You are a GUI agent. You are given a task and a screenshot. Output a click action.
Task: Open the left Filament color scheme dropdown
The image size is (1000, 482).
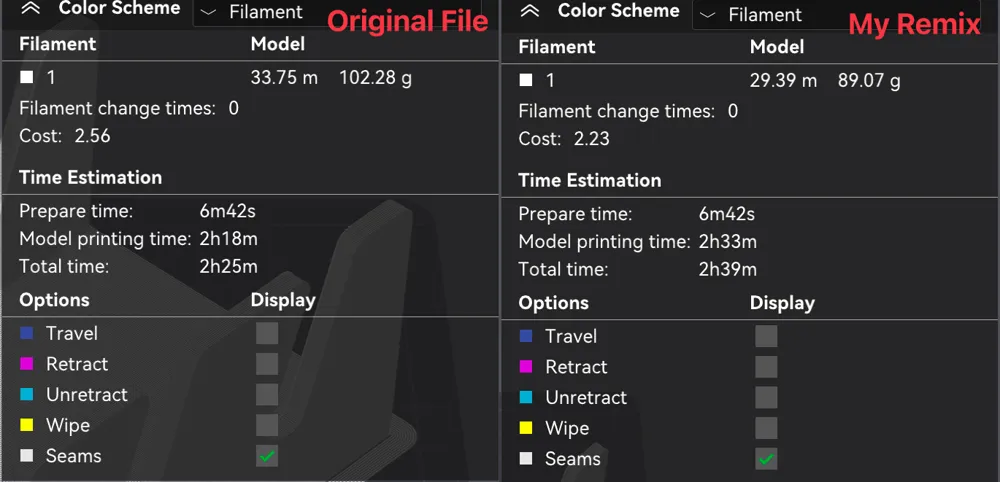[337, 13]
